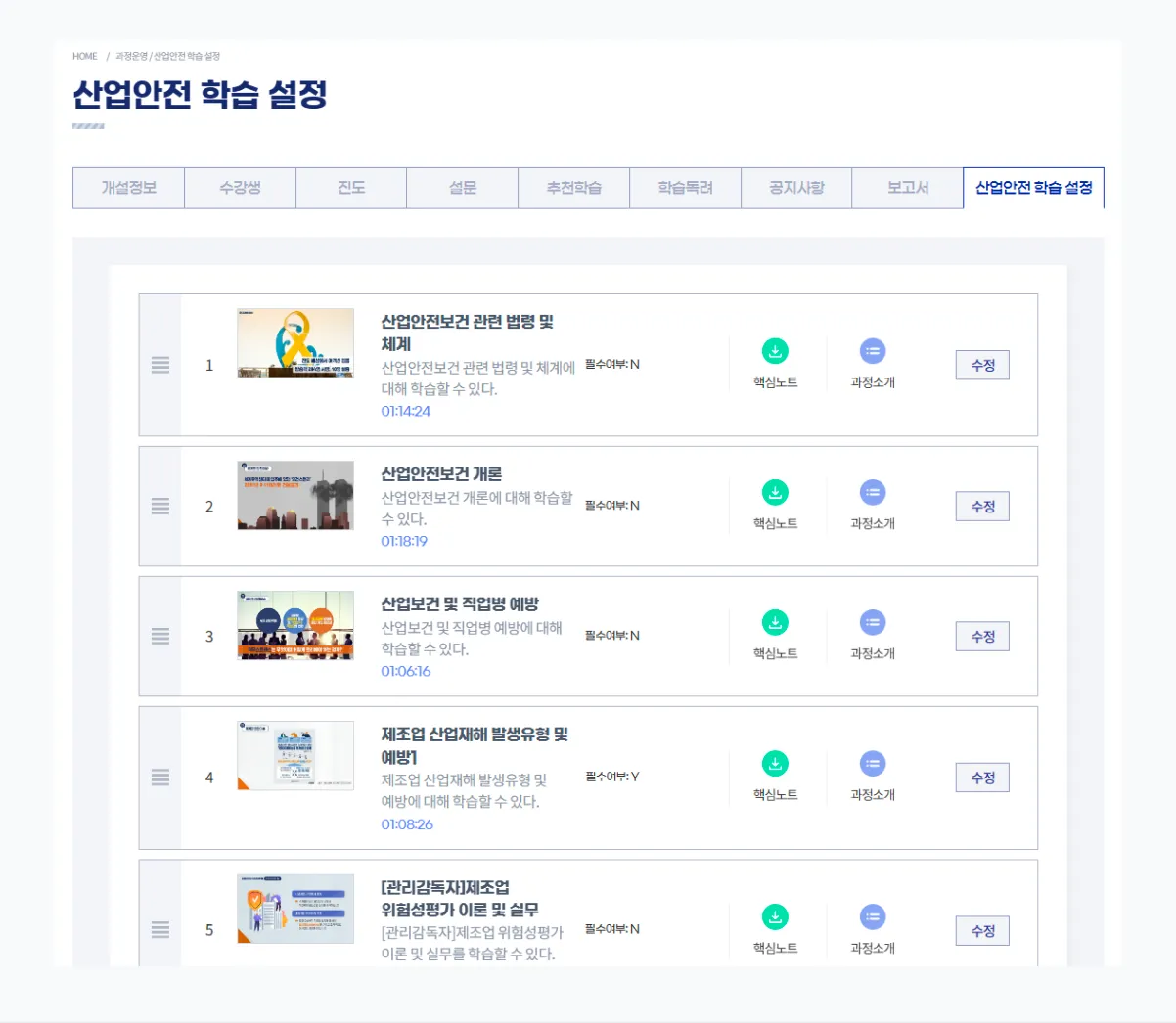Open 과정소개 for 산업보건 및 직업병 예방
Image resolution: width=1176 pixels, height=1023 pixels.
coord(872,622)
